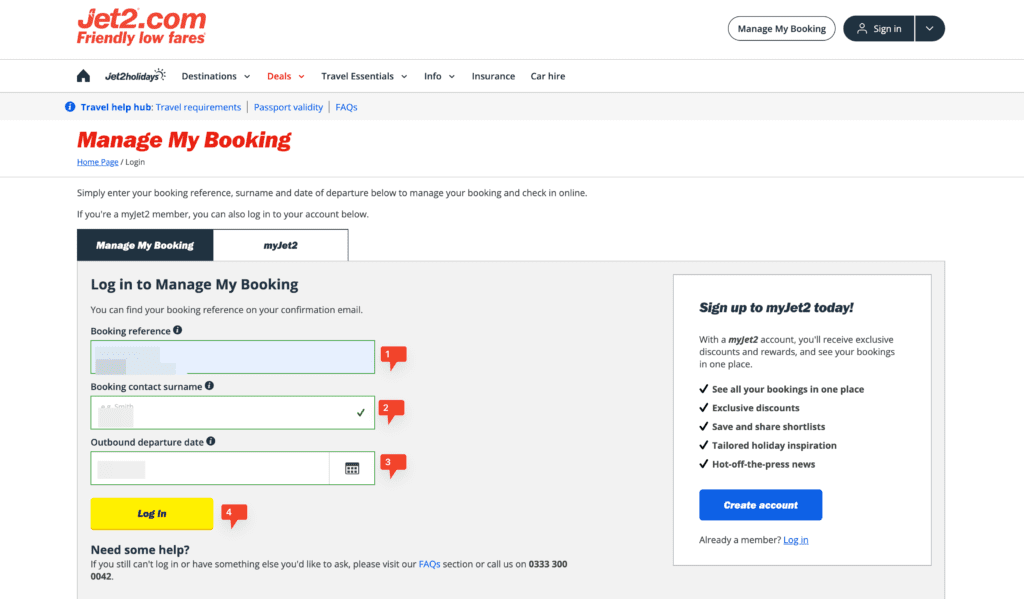Follow the Home Page breadcrumb link

click(97, 162)
